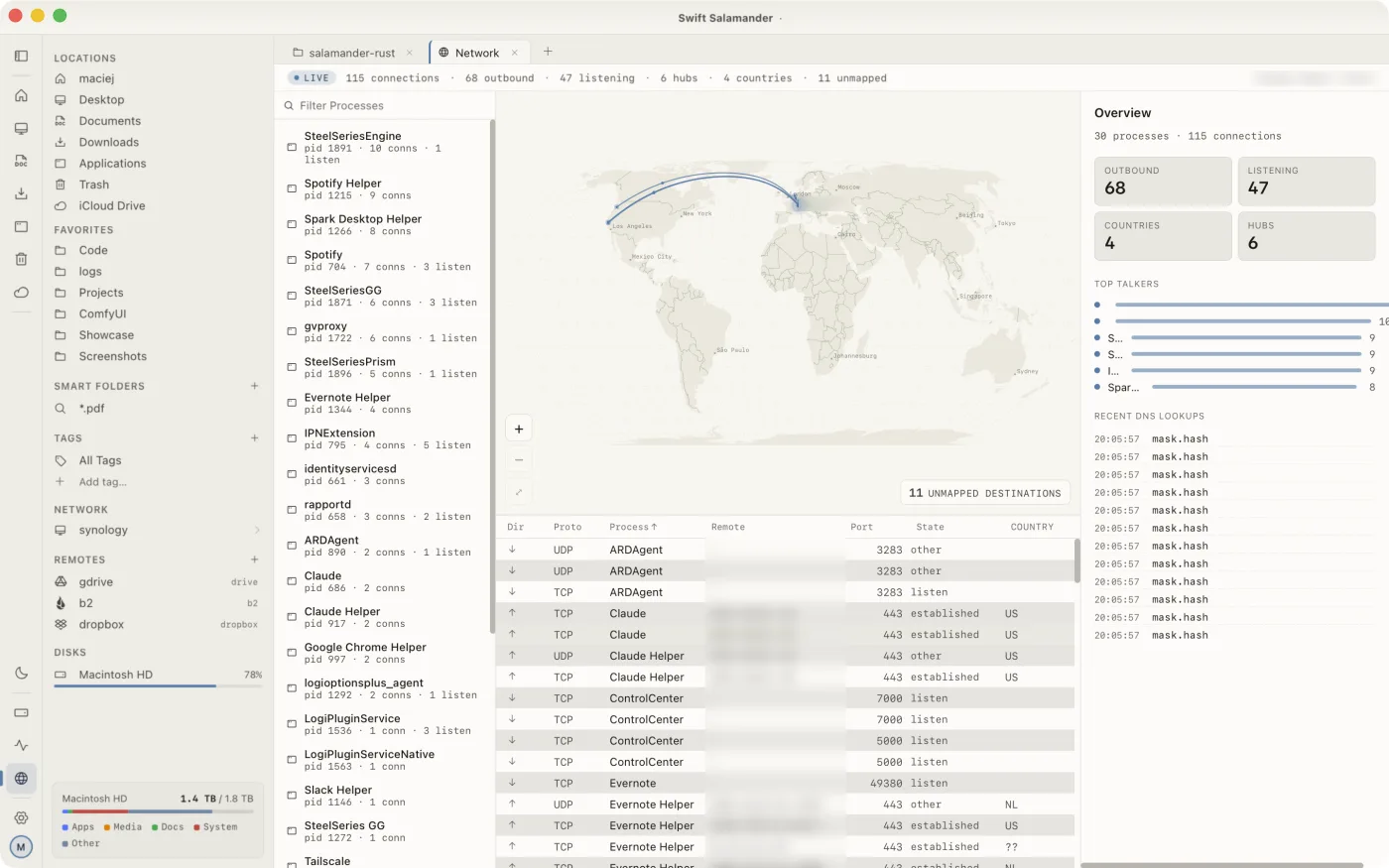Reset the map view with the expand icon
The width and height of the screenshot is (1389, 868).
(x=519, y=492)
